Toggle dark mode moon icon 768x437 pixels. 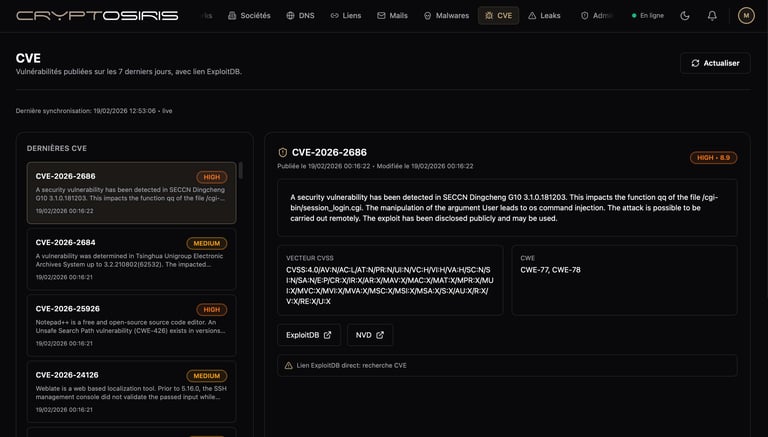(x=685, y=16)
